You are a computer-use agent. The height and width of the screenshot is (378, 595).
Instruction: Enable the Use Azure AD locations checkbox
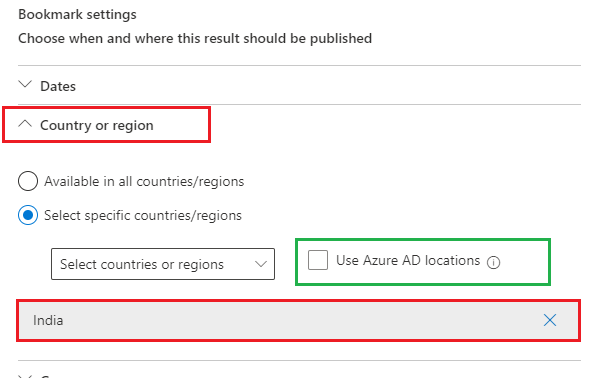pos(318,260)
